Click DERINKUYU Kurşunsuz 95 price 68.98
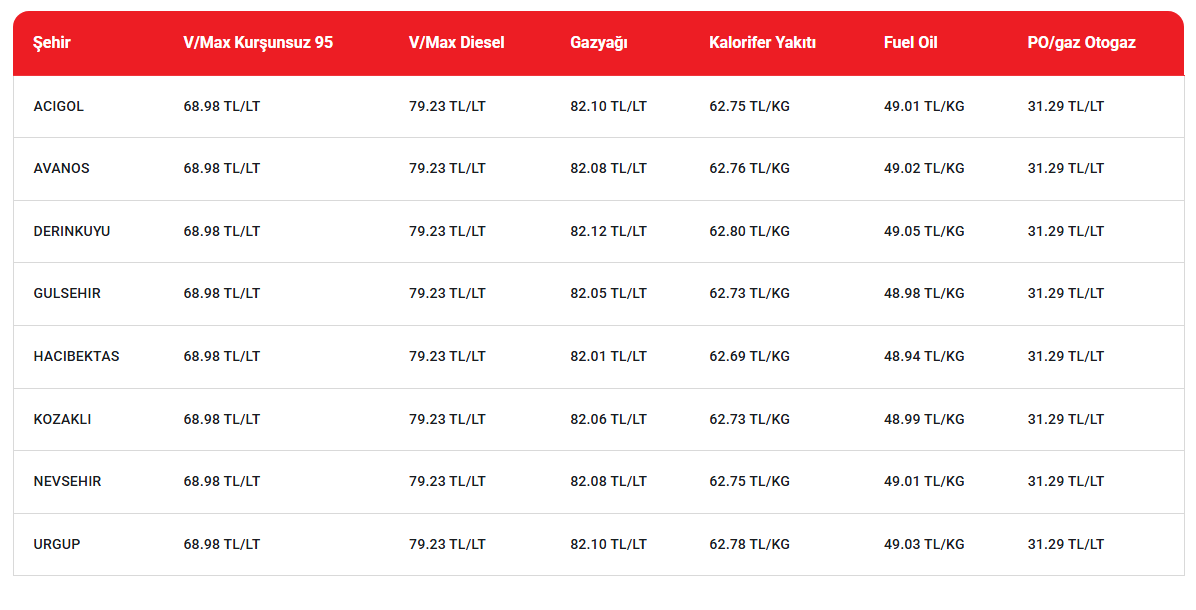The height and width of the screenshot is (610, 1196). [x=221, y=231]
